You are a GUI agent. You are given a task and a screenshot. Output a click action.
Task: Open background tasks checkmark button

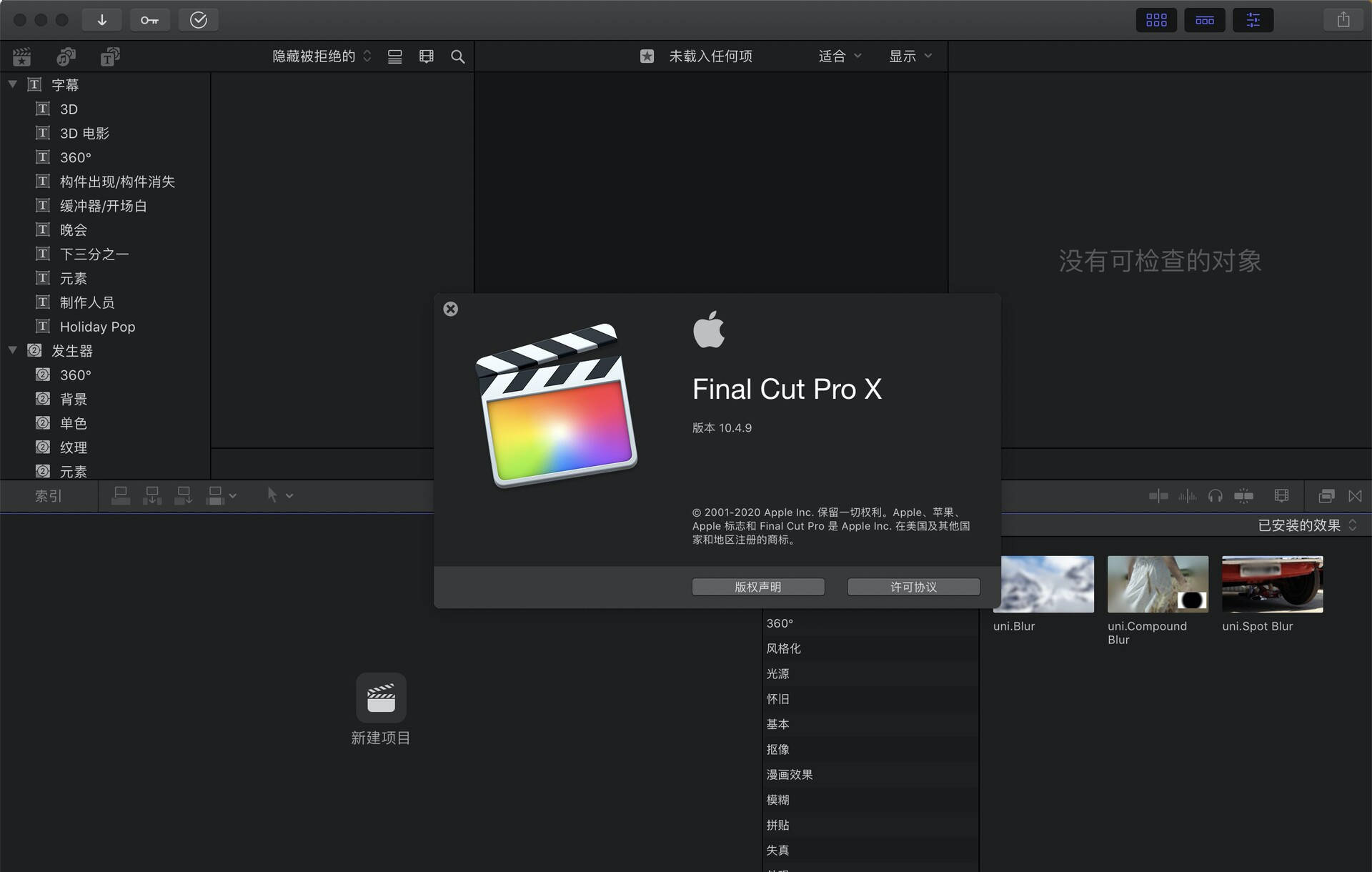pos(198,20)
